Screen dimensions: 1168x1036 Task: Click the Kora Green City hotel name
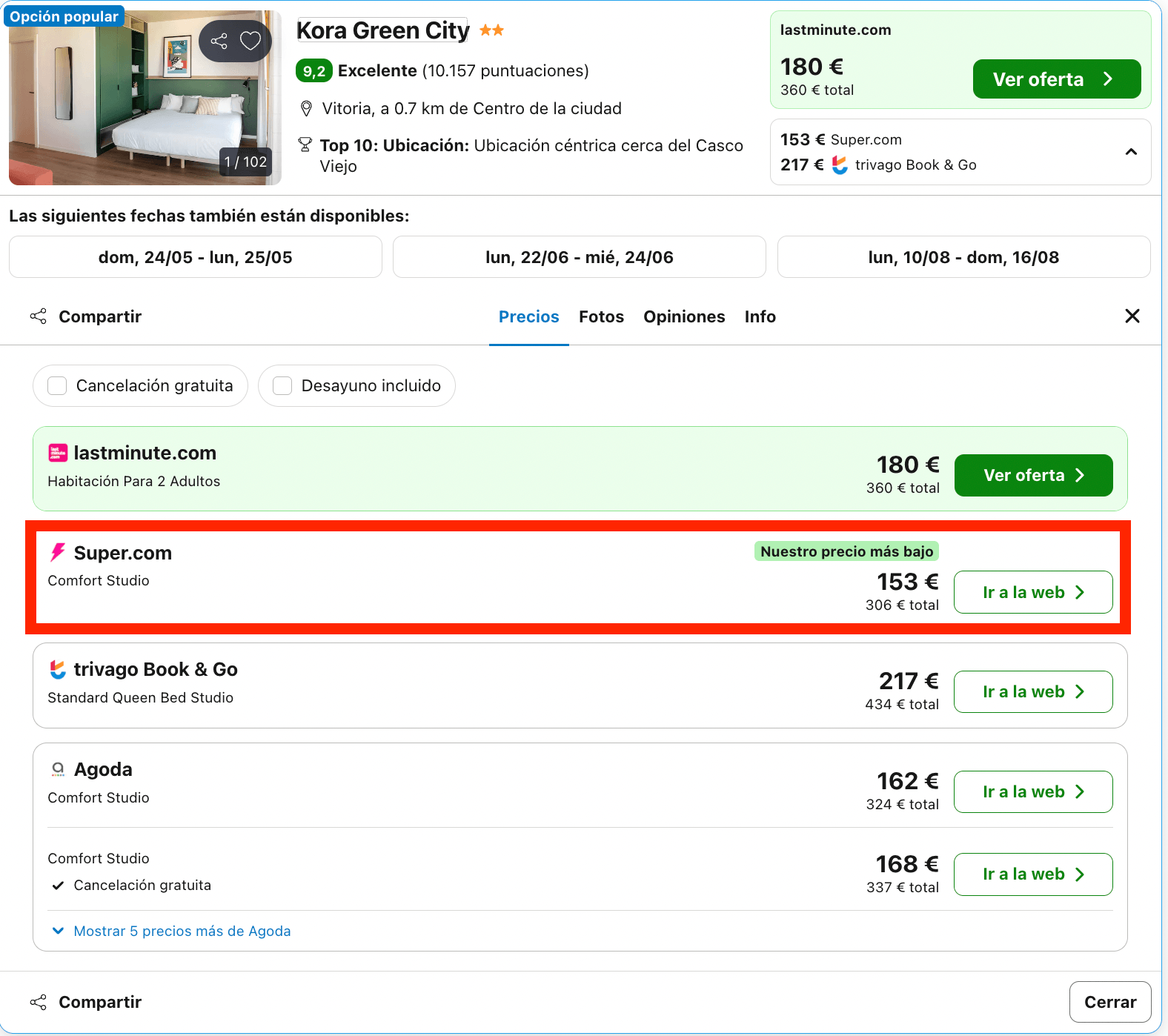pos(383,30)
